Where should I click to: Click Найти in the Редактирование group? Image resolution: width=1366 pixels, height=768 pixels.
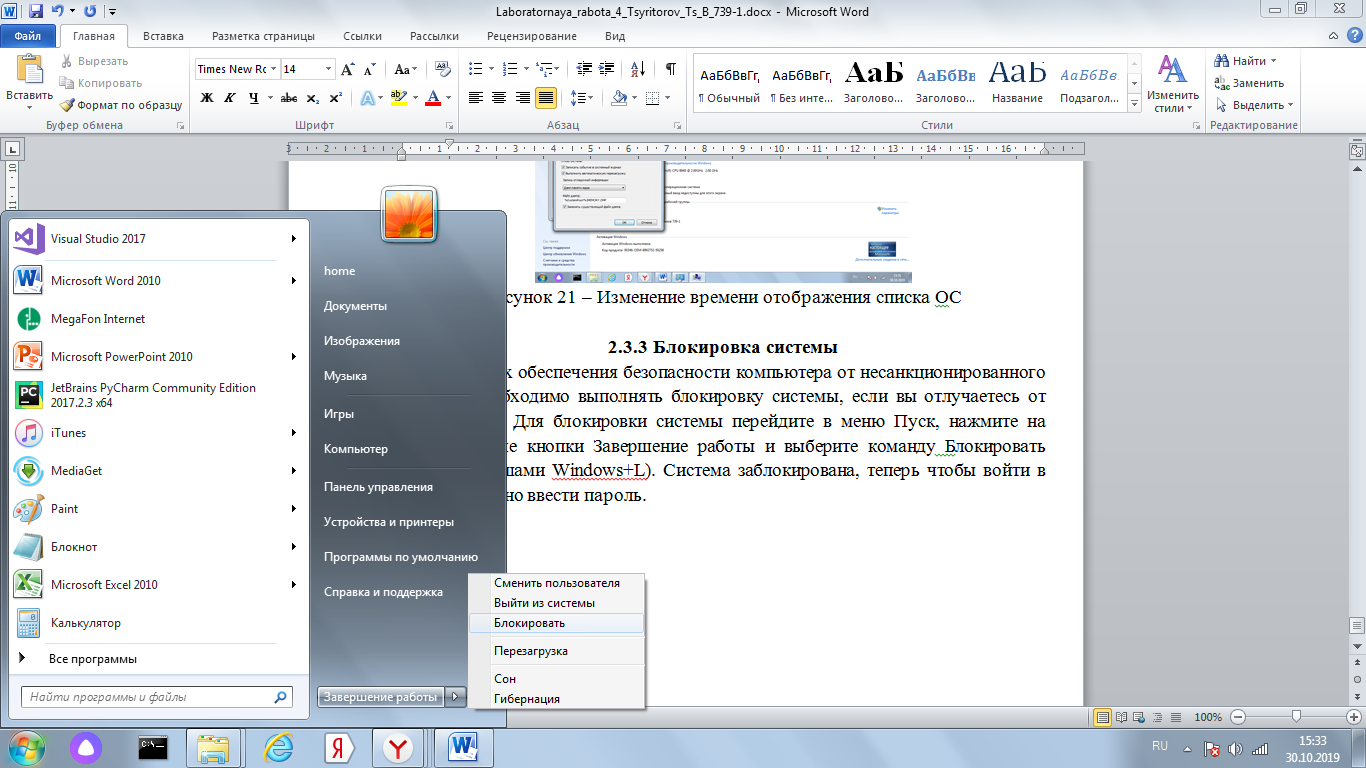click(1243, 61)
